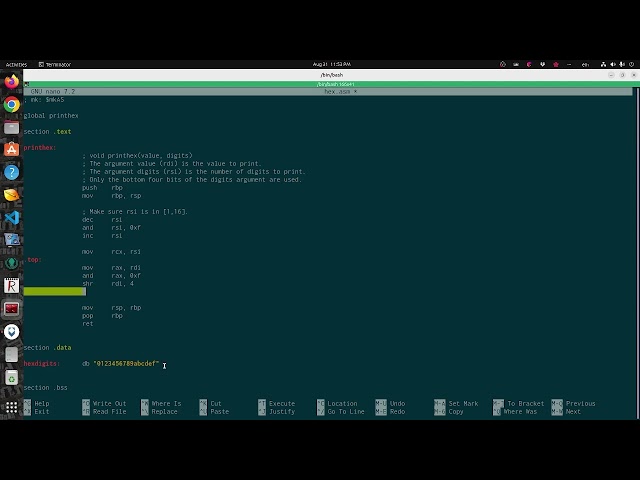
Task: Open the image viewer dock icon below VS Code
Action: pyautogui.click(x=11, y=240)
